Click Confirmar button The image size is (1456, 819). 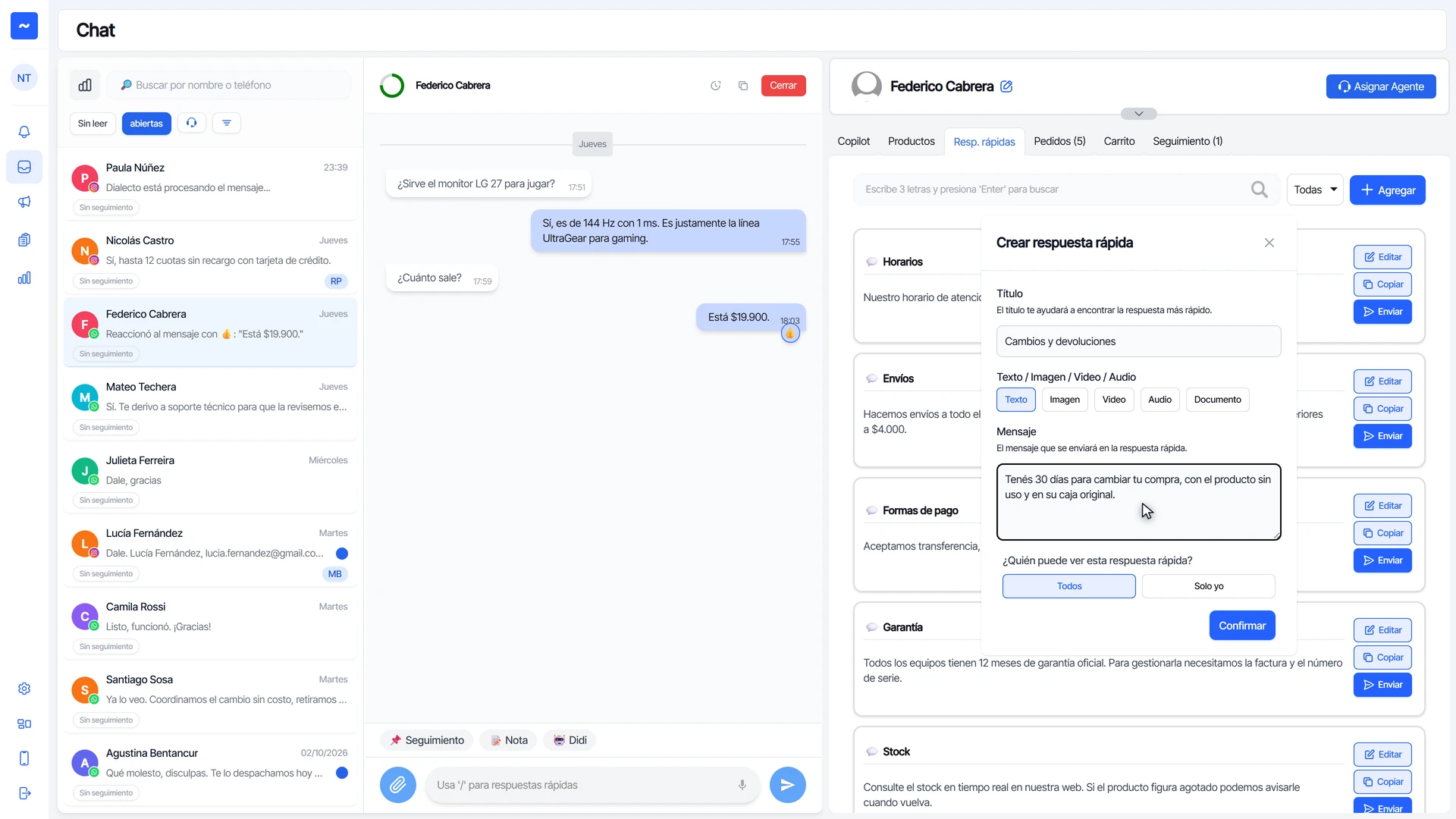point(1242,626)
